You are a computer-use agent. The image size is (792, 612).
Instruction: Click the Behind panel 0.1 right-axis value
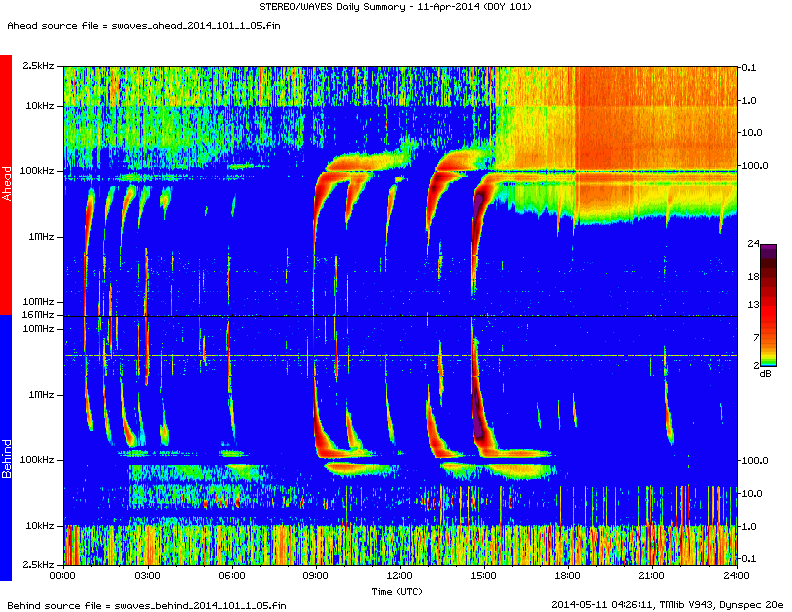[x=749, y=558]
